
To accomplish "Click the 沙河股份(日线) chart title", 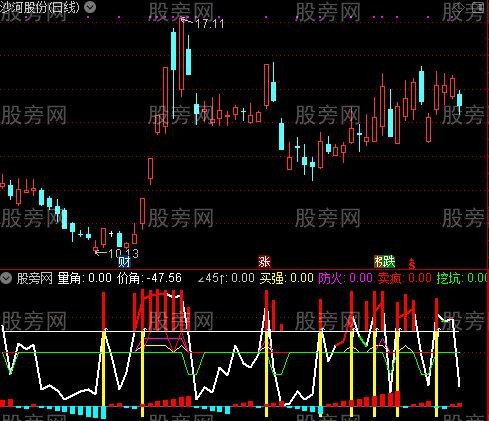I will click(40, 7).
